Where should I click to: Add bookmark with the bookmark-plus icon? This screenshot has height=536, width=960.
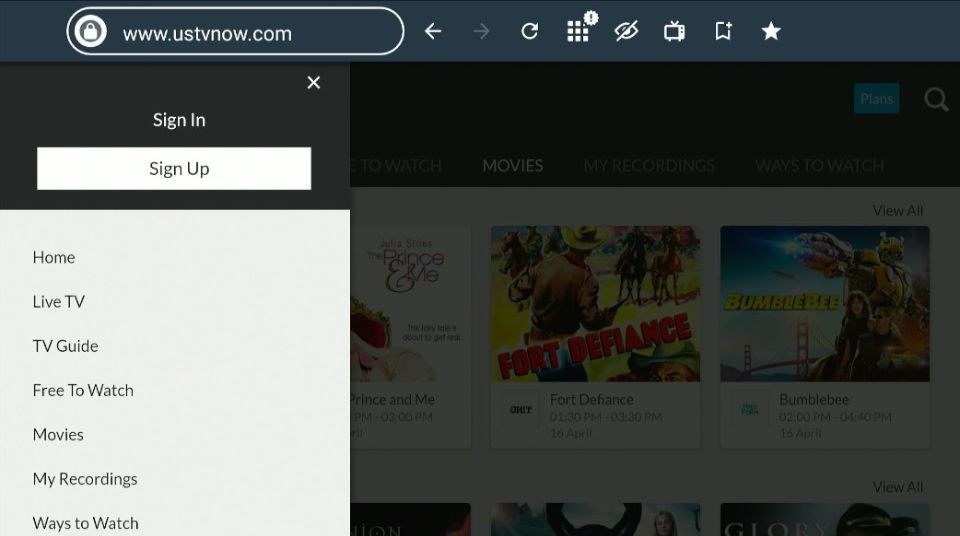[x=723, y=31]
